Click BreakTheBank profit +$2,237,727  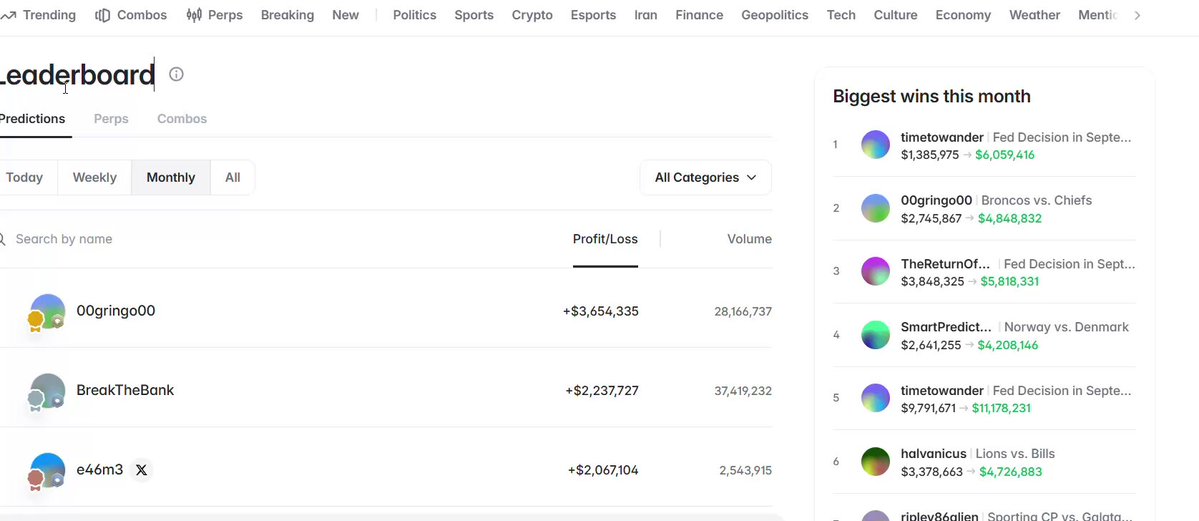tap(602, 391)
